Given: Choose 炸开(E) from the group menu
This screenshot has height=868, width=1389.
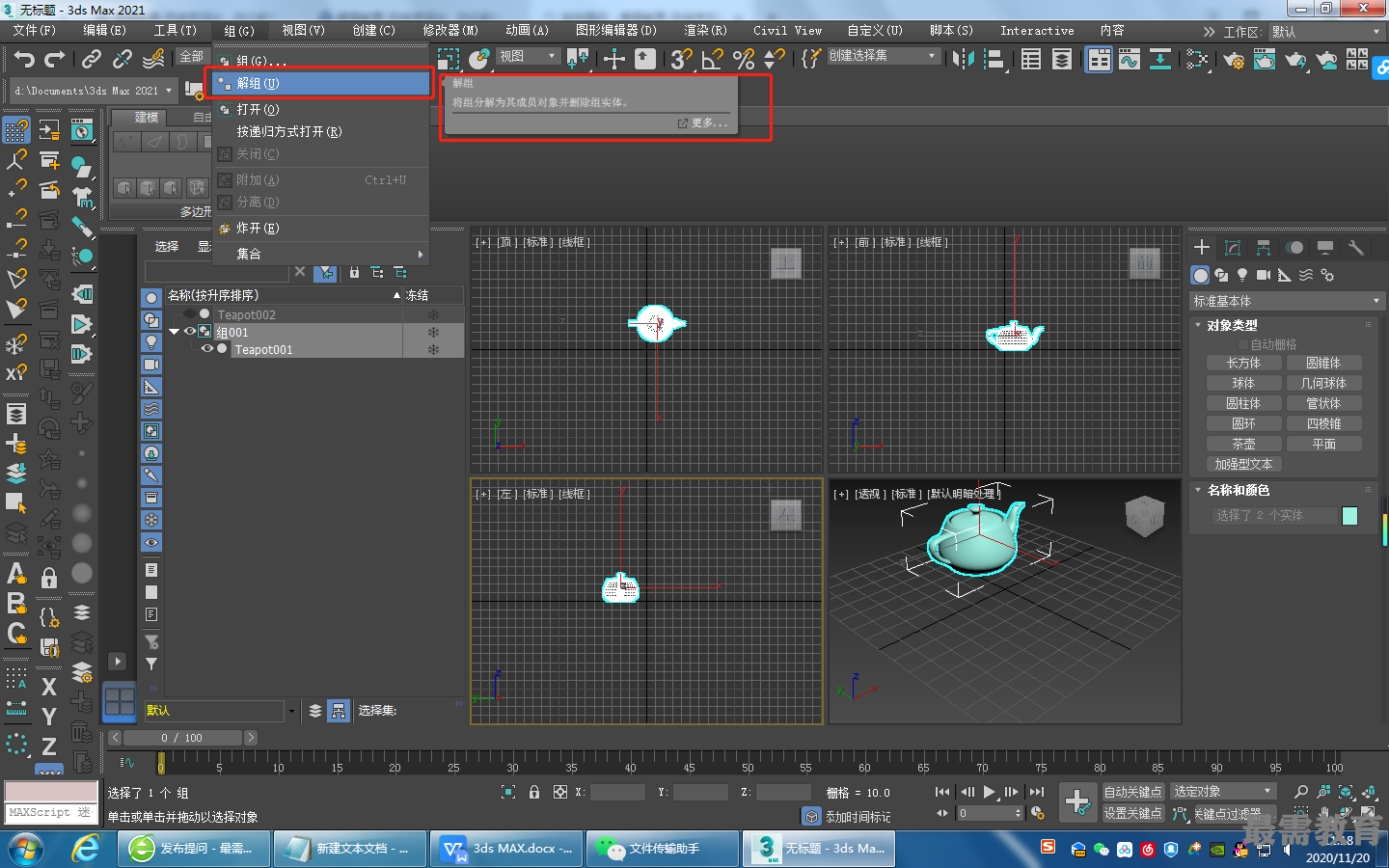Looking at the screenshot, I should coord(320,228).
